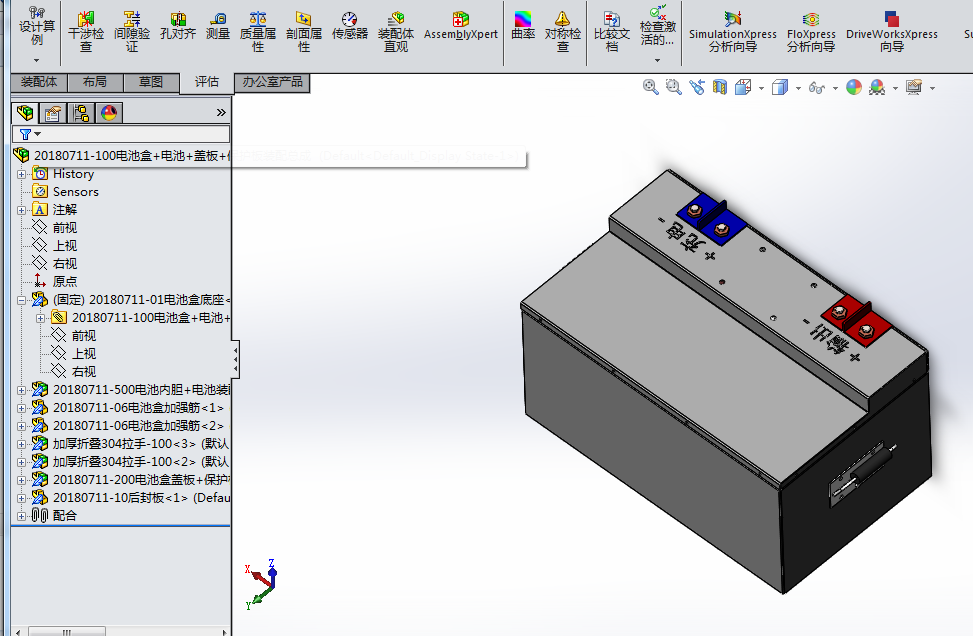The height and width of the screenshot is (636, 973).
Task: Open dropdown arrow under 检查激活的
Action: pos(658,60)
